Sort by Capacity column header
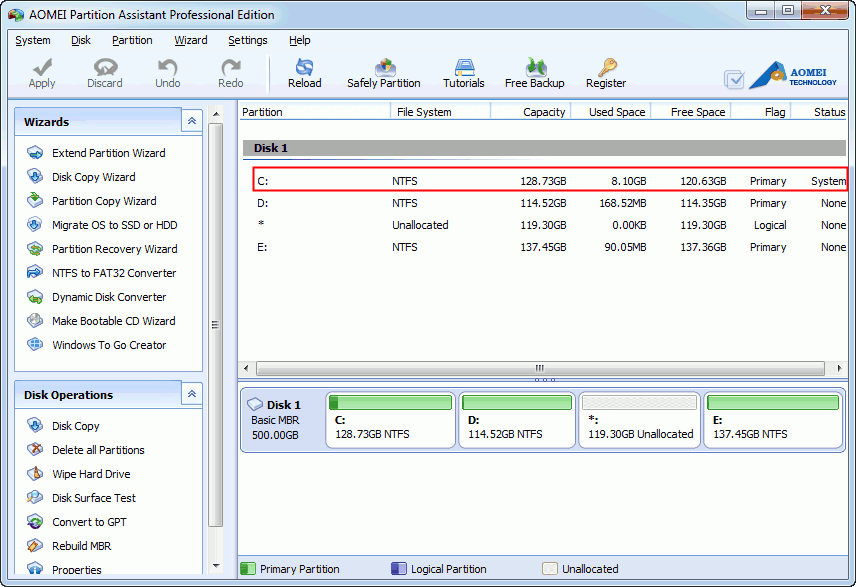The image size is (856, 587). [531, 112]
